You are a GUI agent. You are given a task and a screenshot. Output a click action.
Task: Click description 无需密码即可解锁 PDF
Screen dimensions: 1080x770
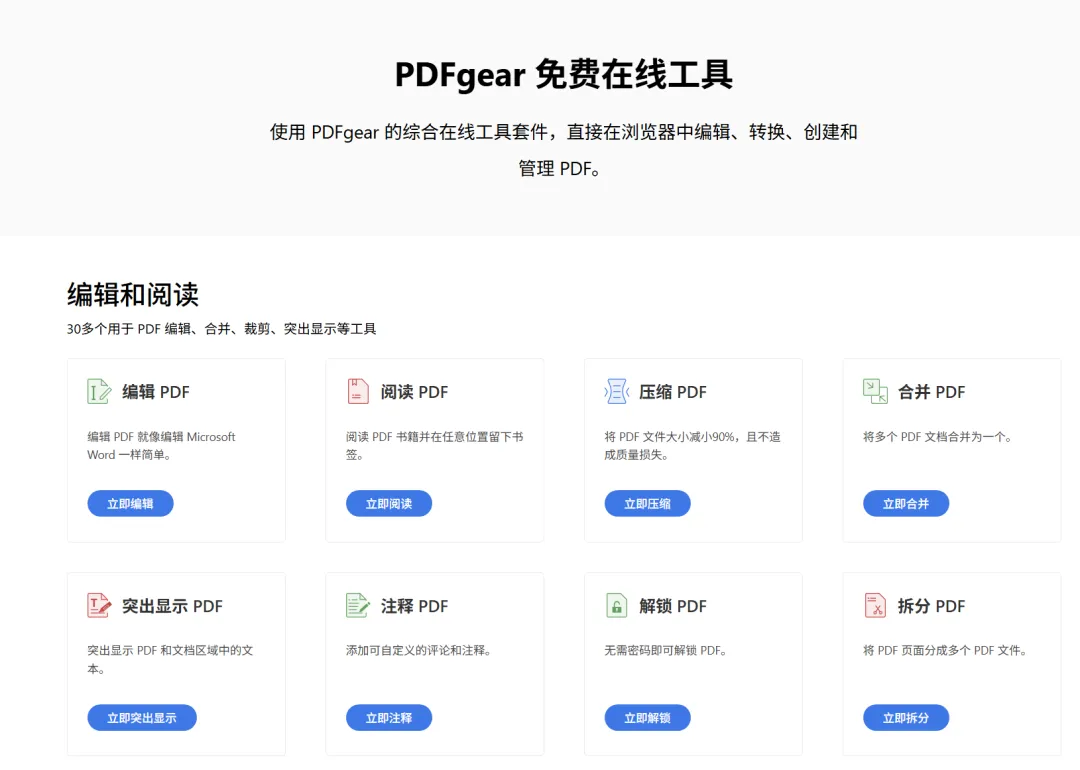click(x=665, y=650)
